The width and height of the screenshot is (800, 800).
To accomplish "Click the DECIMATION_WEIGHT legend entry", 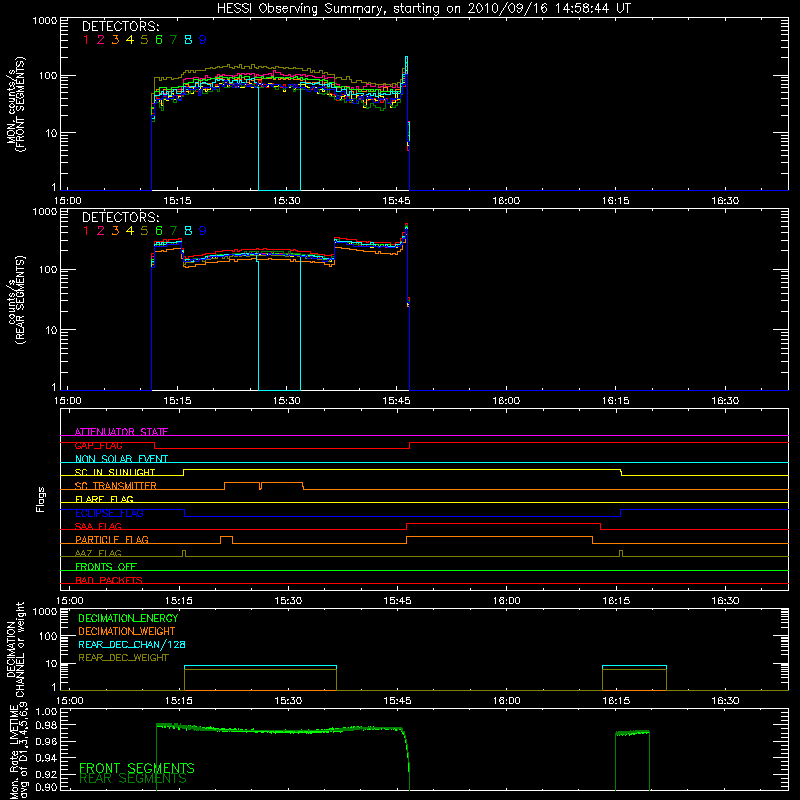I will click(127, 632).
